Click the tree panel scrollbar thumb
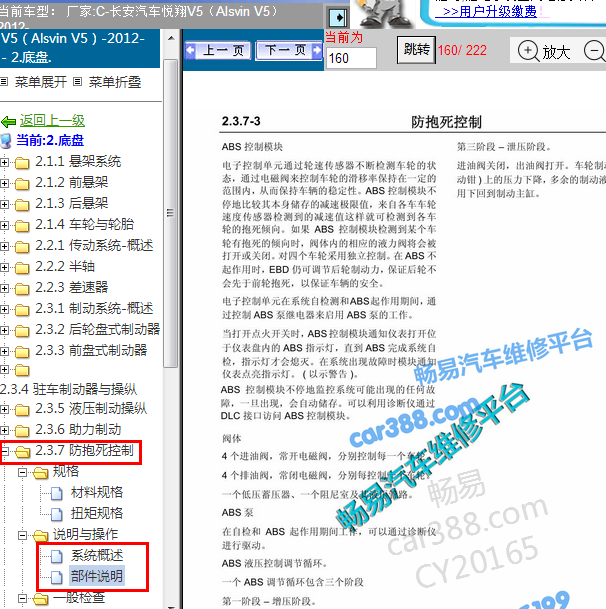The image size is (606, 609). [x=171, y=213]
